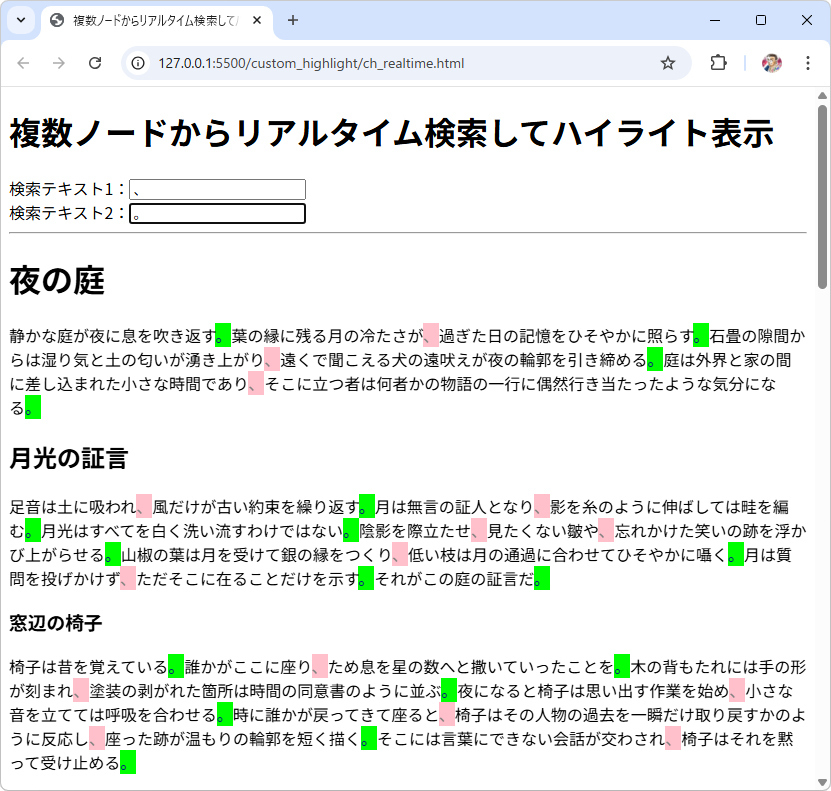This screenshot has width=831, height=791.
Task: Click the browser forward arrow button
Action: click(59, 63)
